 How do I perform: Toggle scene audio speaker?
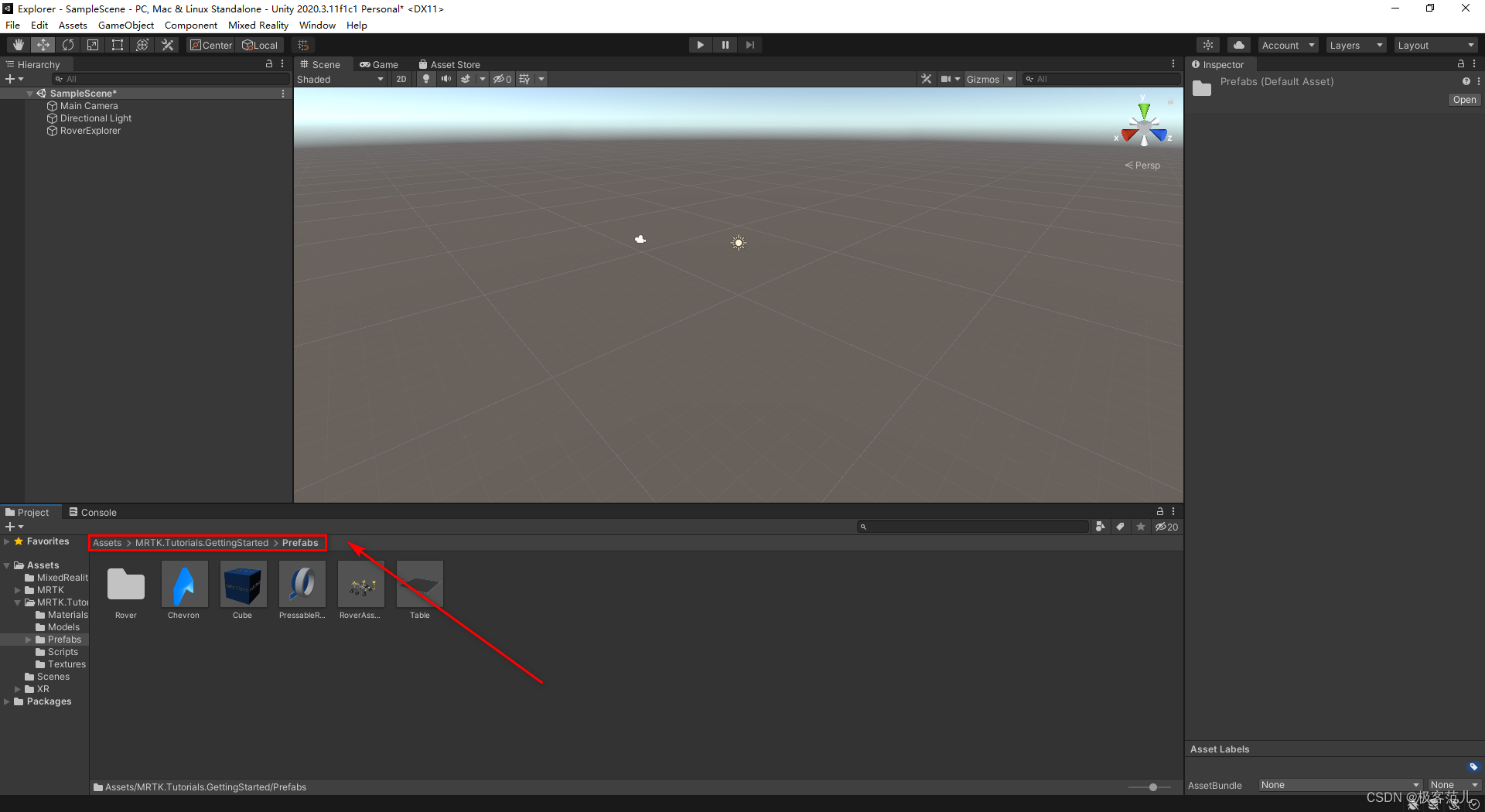coord(446,79)
